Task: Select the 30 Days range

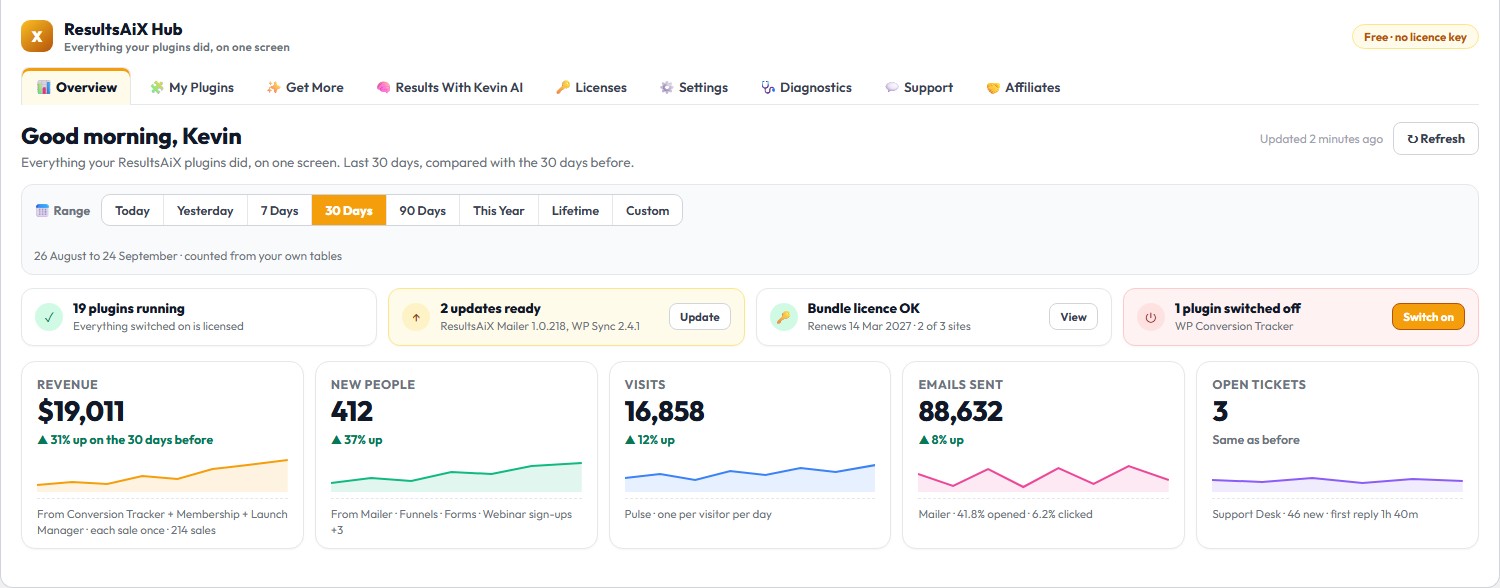Action: tap(349, 211)
